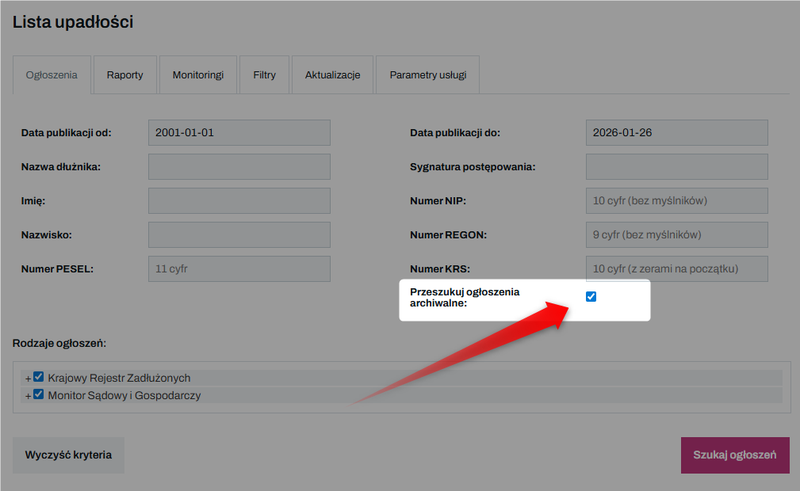The height and width of the screenshot is (491, 800).
Task: Focus the Numer KRS input field
Action: click(676, 269)
